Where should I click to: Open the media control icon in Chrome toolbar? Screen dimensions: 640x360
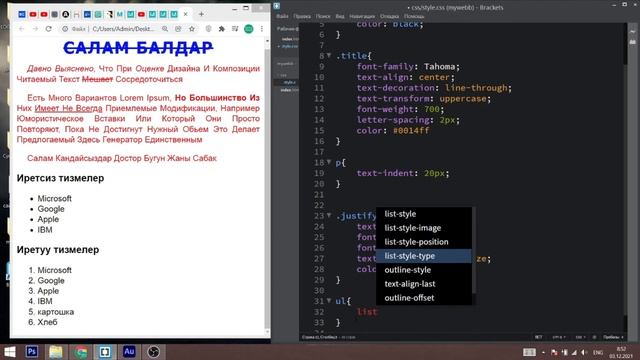click(235, 29)
